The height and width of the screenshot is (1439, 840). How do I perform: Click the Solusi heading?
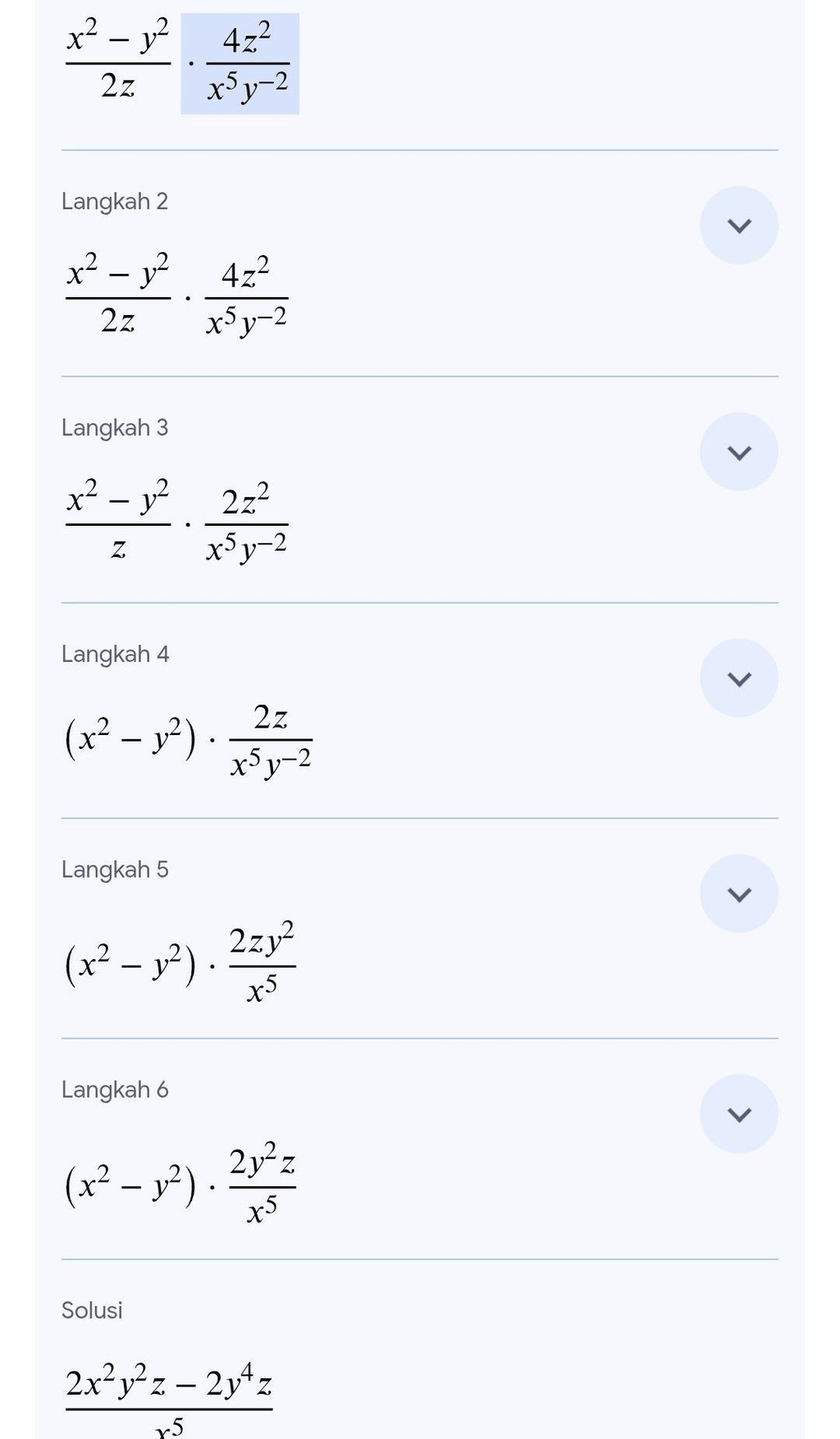click(x=92, y=1310)
